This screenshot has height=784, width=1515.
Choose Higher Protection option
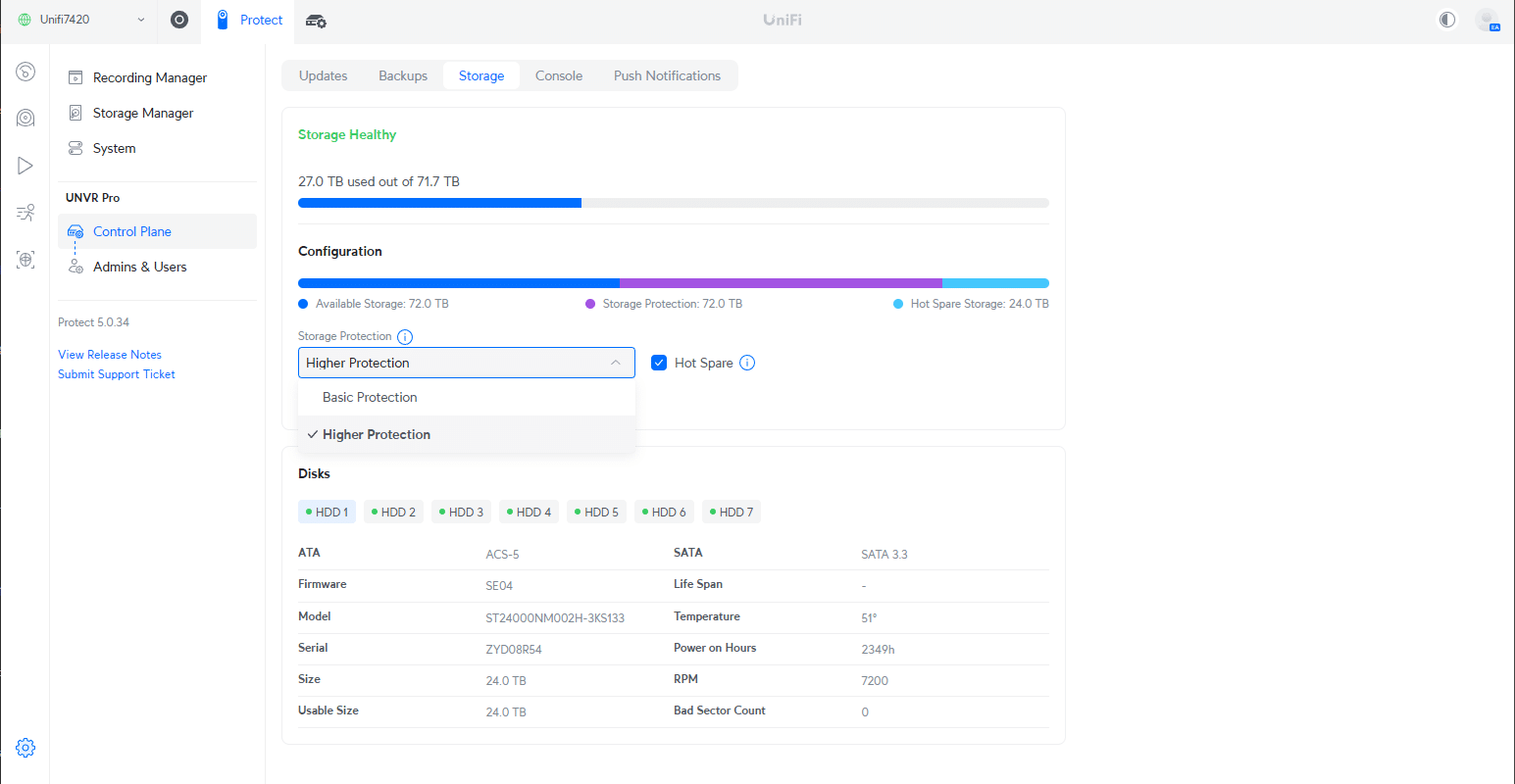pos(467,434)
